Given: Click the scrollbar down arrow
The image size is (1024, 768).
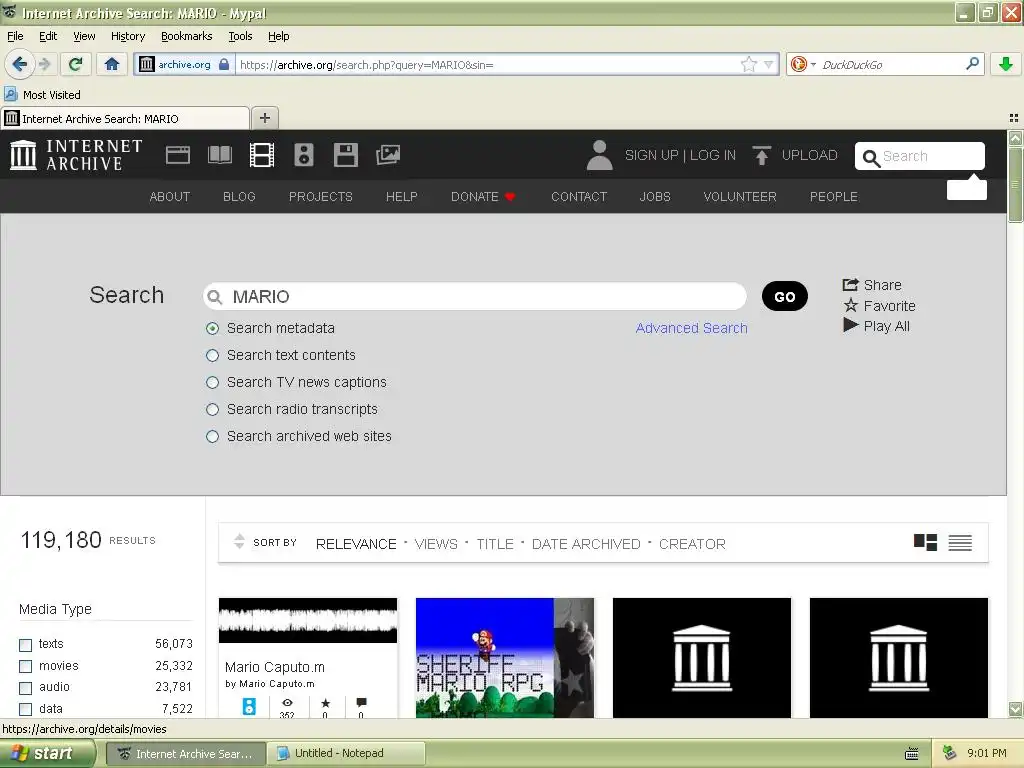Looking at the screenshot, I should click(x=1015, y=709).
